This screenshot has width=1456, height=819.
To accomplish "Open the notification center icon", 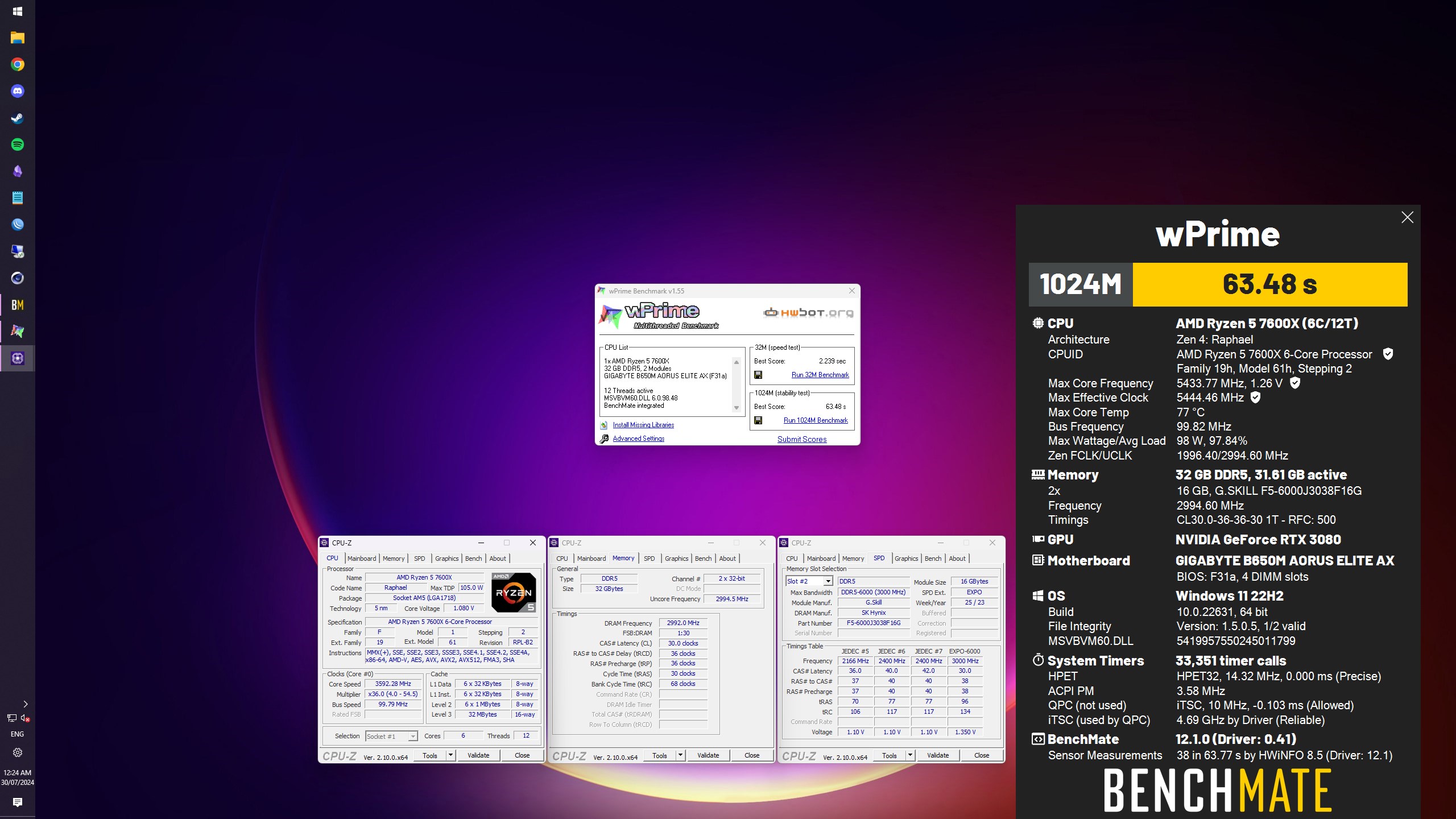I will [x=17, y=803].
